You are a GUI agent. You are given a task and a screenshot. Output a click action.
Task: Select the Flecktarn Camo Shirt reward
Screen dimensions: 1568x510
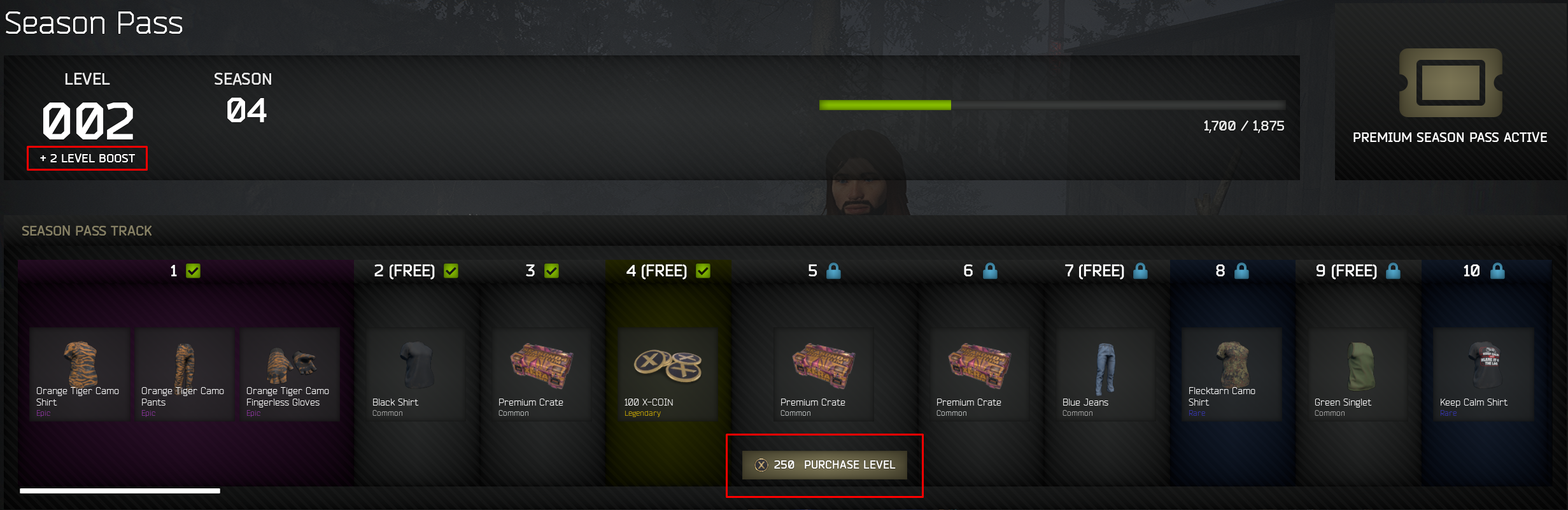[x=1231, y=374]
